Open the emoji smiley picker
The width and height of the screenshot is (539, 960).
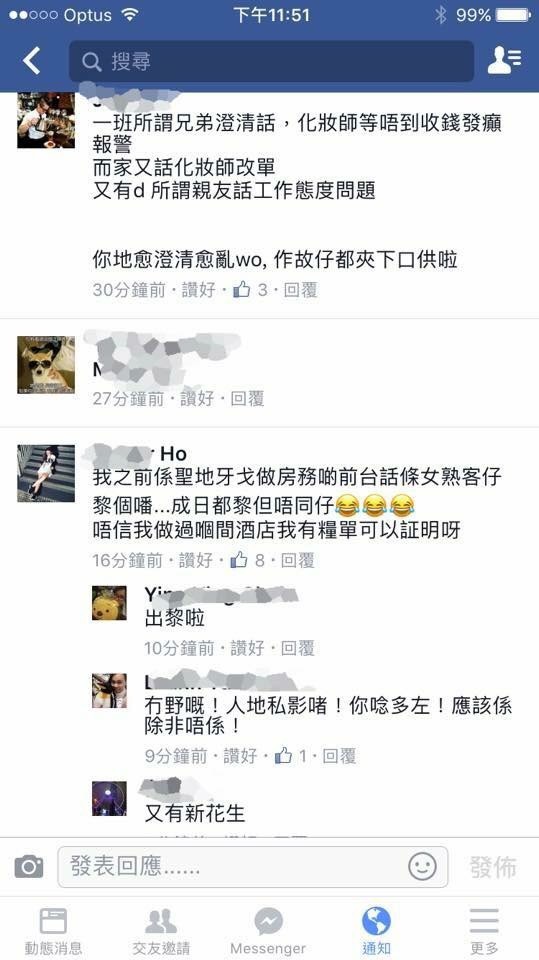[x=423, y=867]
